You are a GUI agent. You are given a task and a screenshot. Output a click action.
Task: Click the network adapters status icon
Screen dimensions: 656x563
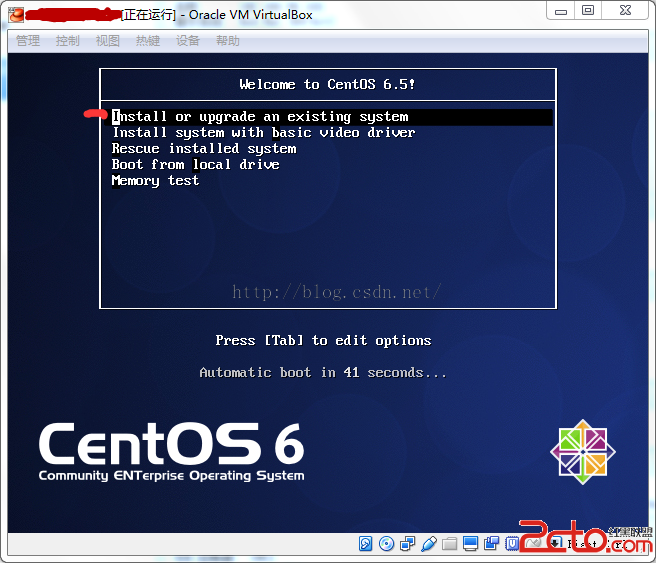pos(407,543)
